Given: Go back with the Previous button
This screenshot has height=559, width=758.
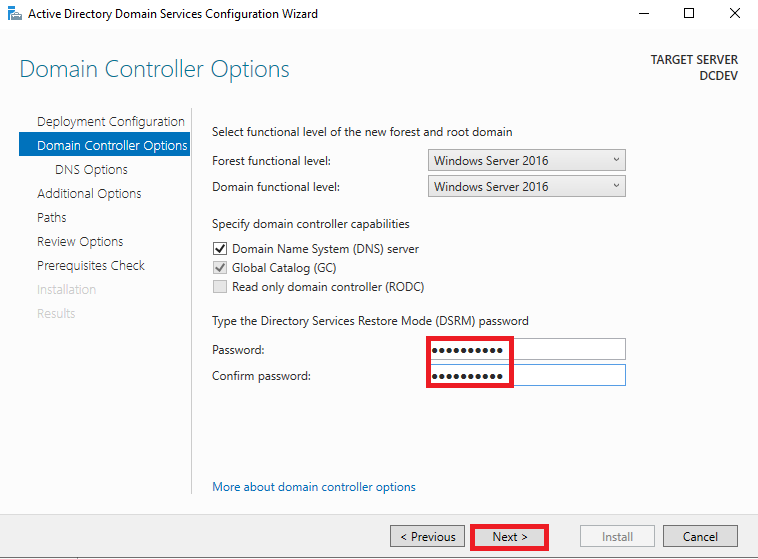Looking at the screenshot, I should (427, 536).
